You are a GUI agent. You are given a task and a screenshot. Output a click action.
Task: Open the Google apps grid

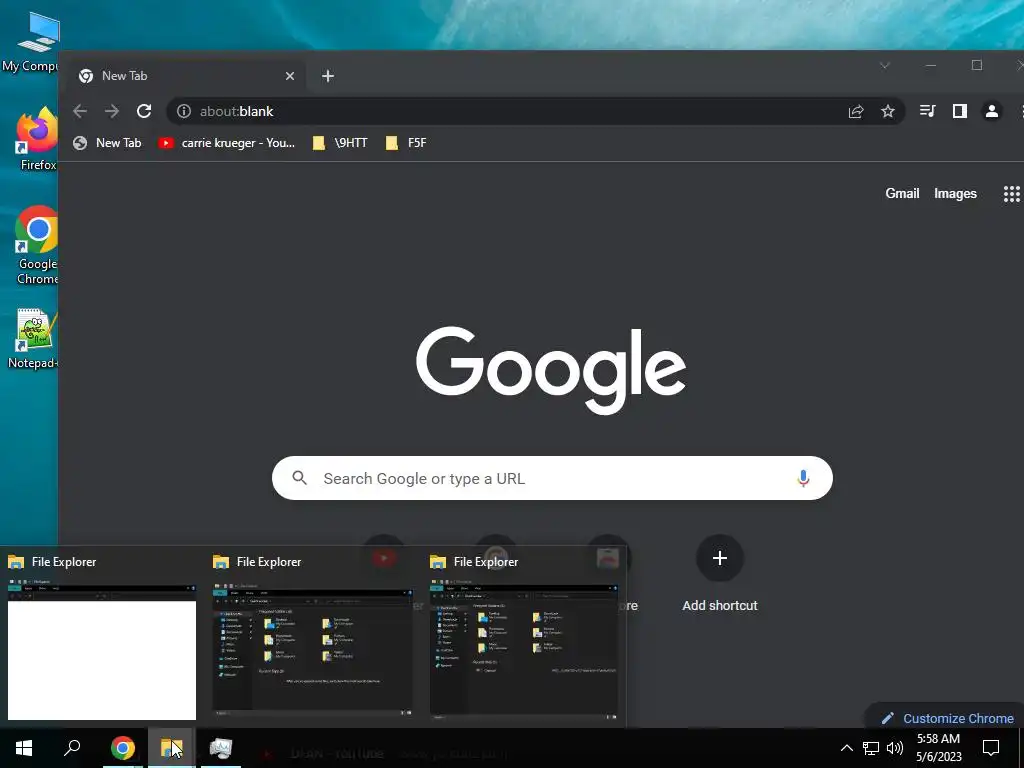pyautogui.click(x=1011, y=194)
